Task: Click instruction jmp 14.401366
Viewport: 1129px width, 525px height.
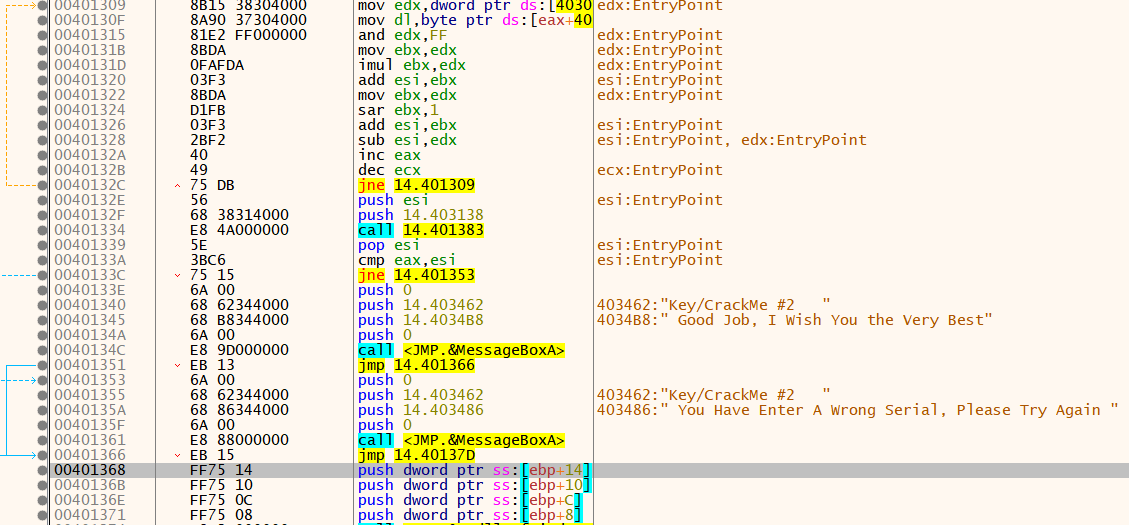Action: (x=416, y=365)
